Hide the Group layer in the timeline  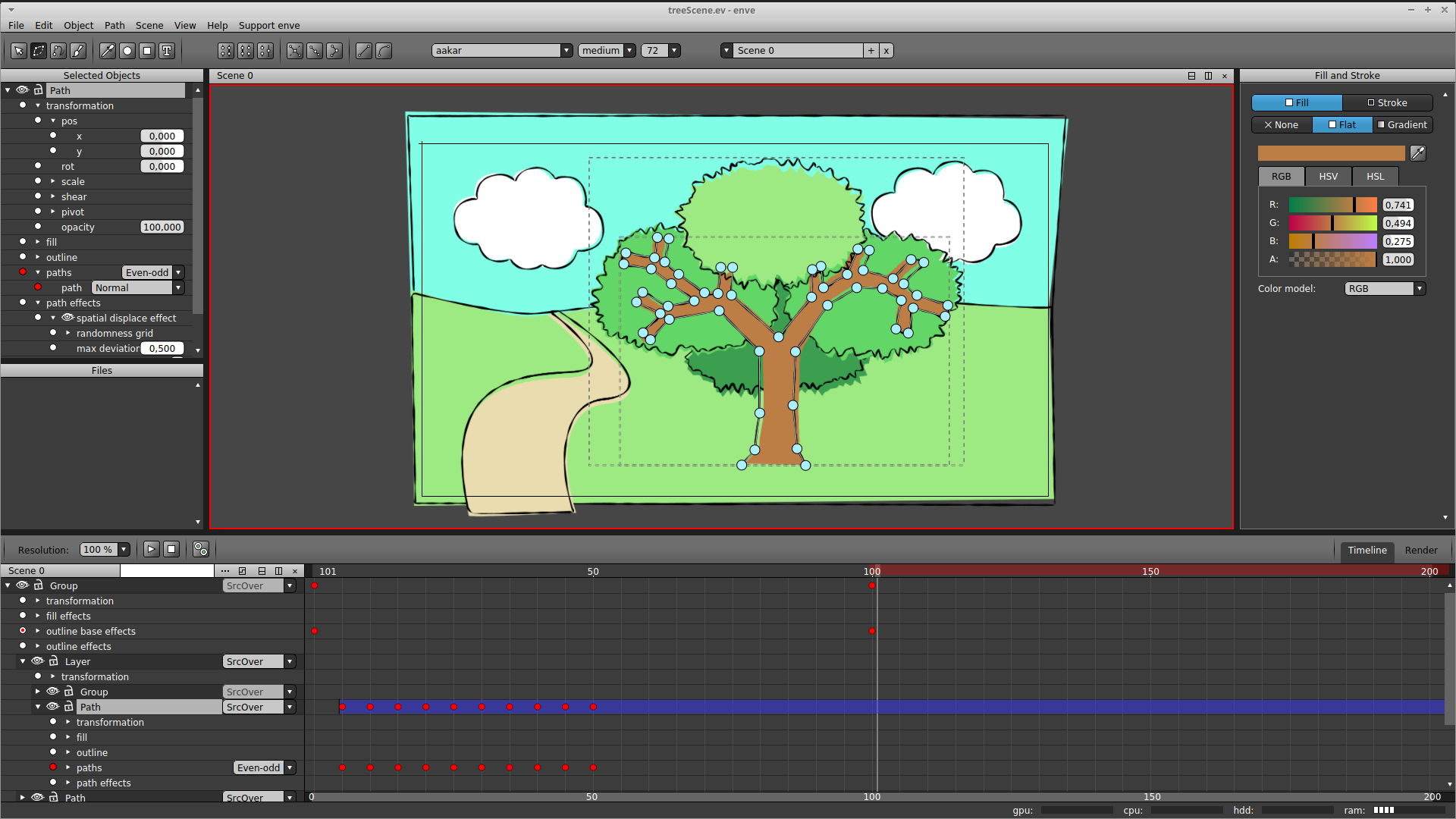click(22, 585)
